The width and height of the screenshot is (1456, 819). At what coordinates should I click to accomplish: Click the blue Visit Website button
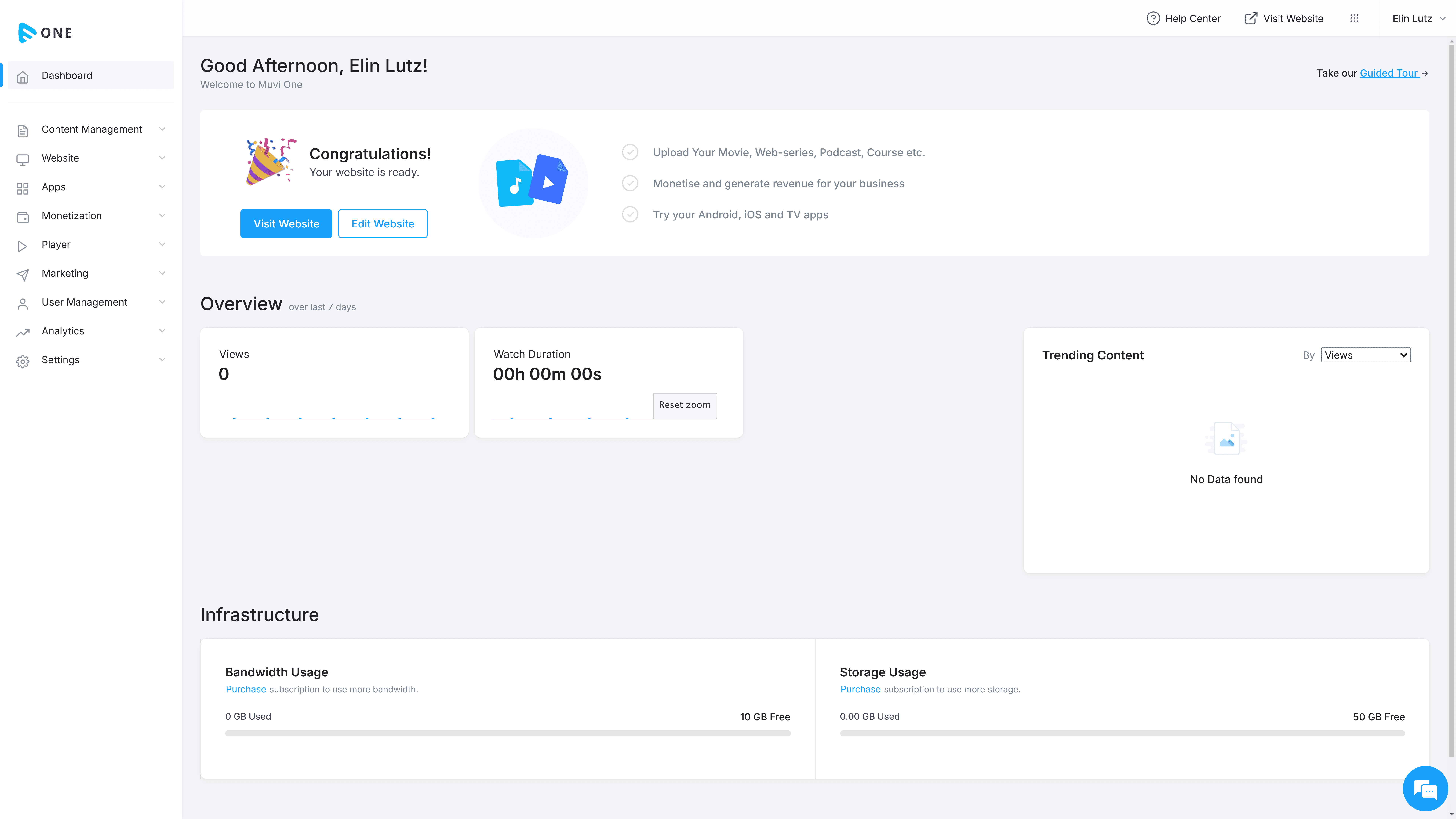[286, 224]
